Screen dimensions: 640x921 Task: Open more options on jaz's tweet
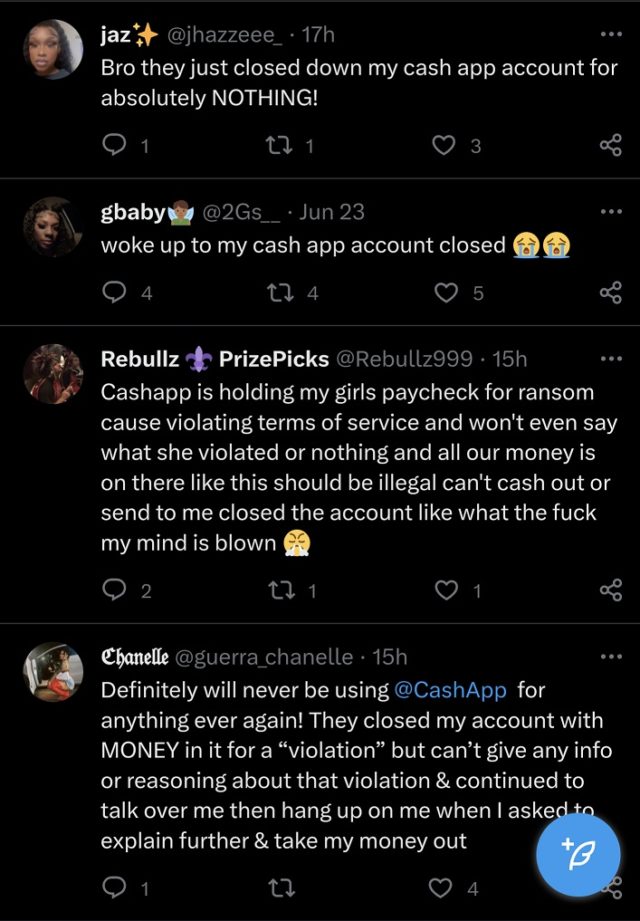(611, 32)
